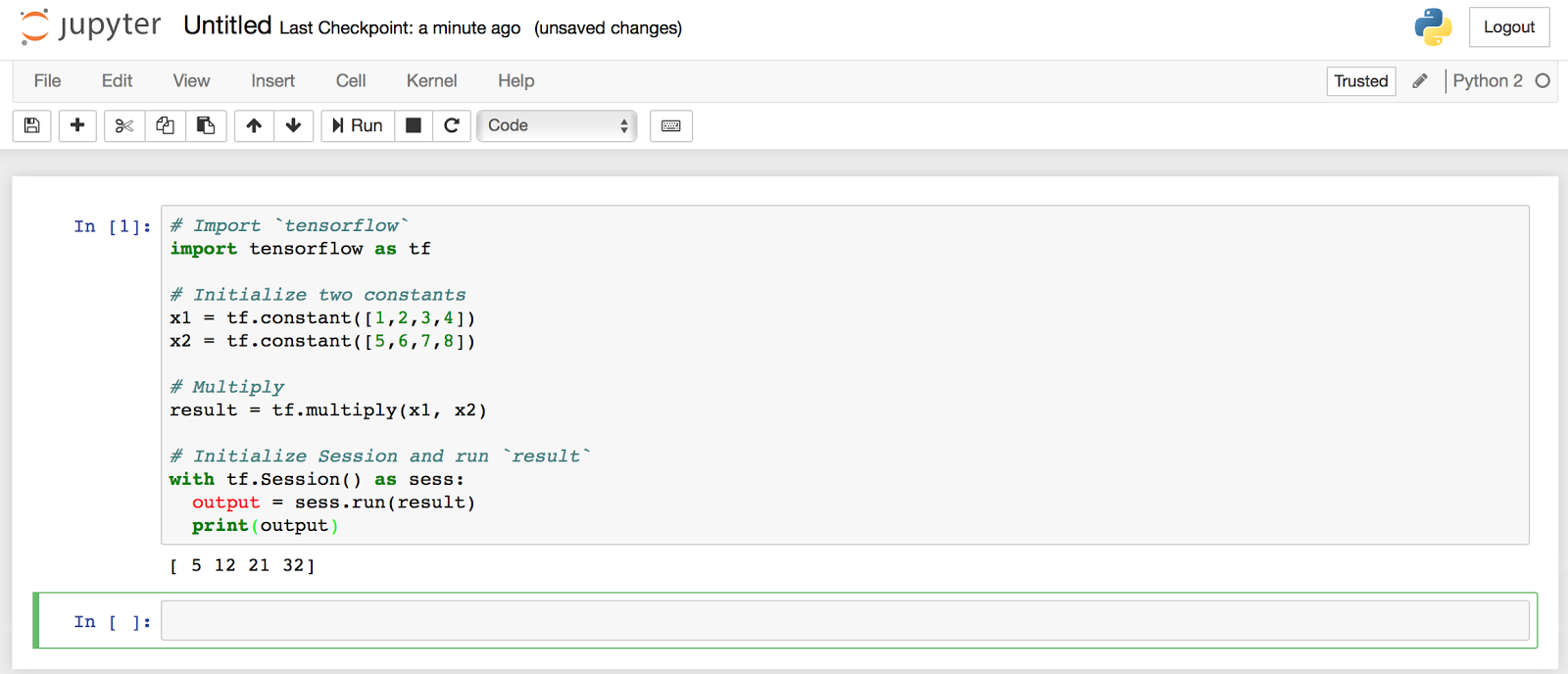Viewport: 1568px width, 674px height.
Task: Rename notebook by clicking Untitled title
Action: point(227,25)
